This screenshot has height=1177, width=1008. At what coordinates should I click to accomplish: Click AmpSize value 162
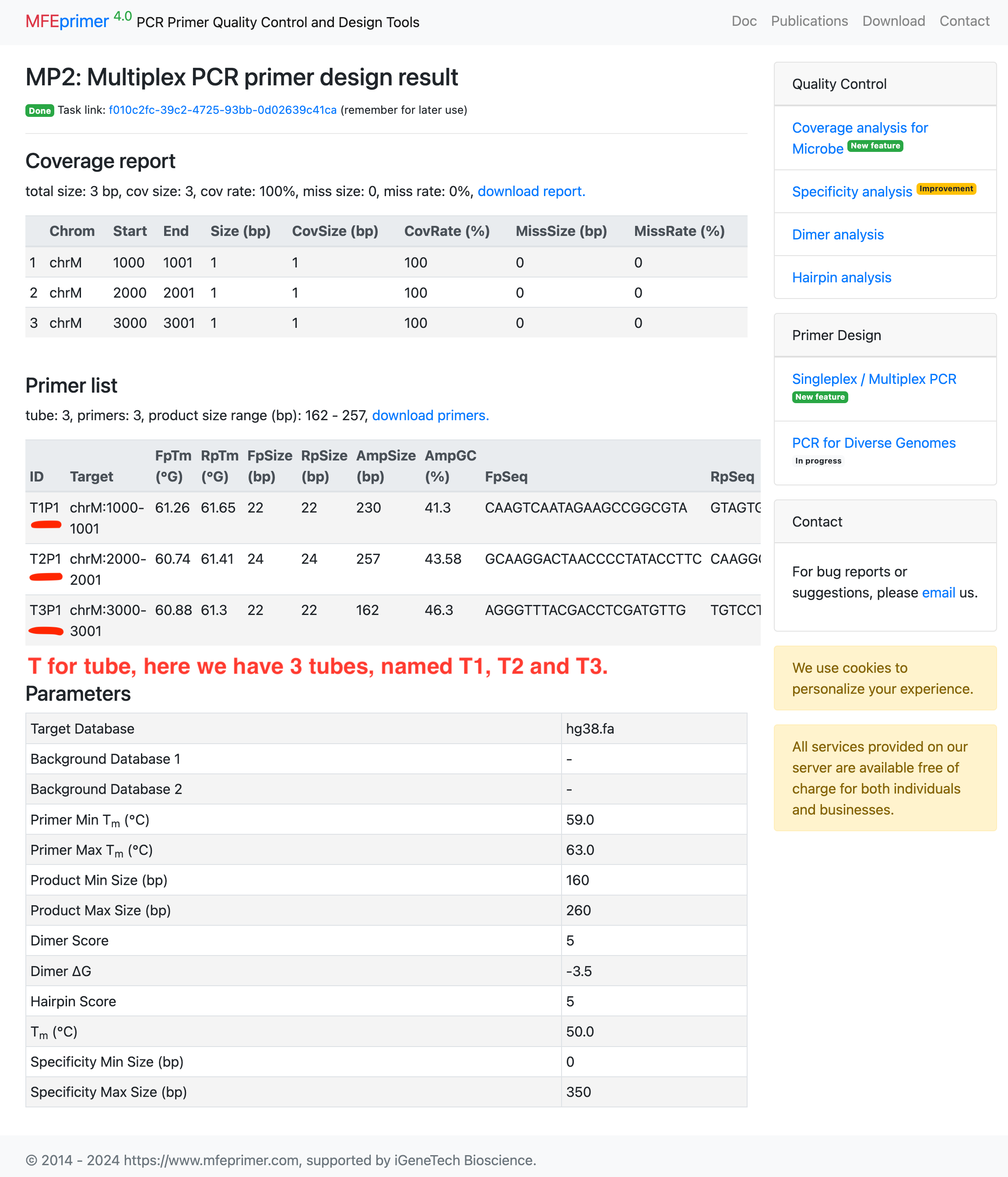pos(367,610)
